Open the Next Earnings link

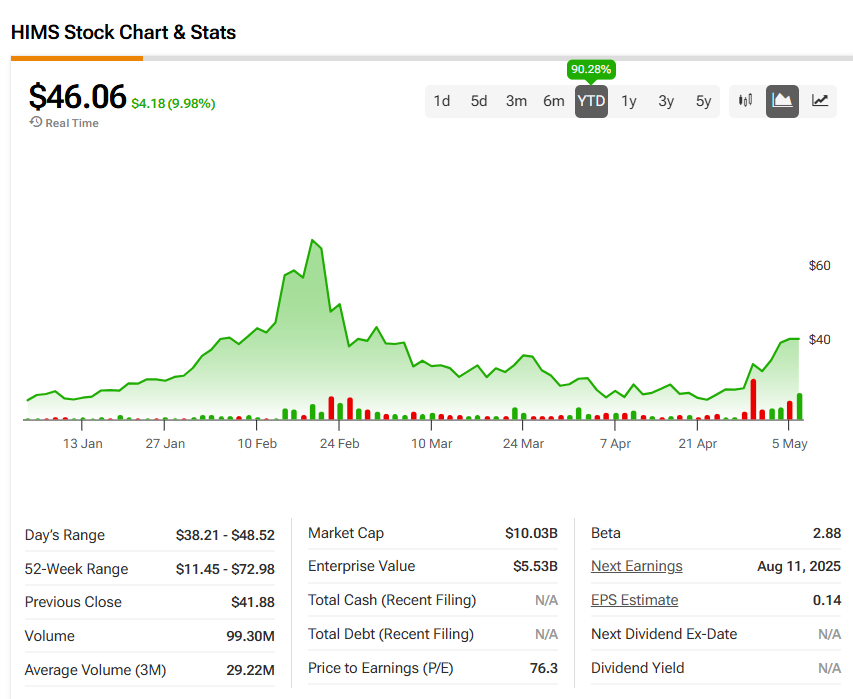tap(636, 566)
